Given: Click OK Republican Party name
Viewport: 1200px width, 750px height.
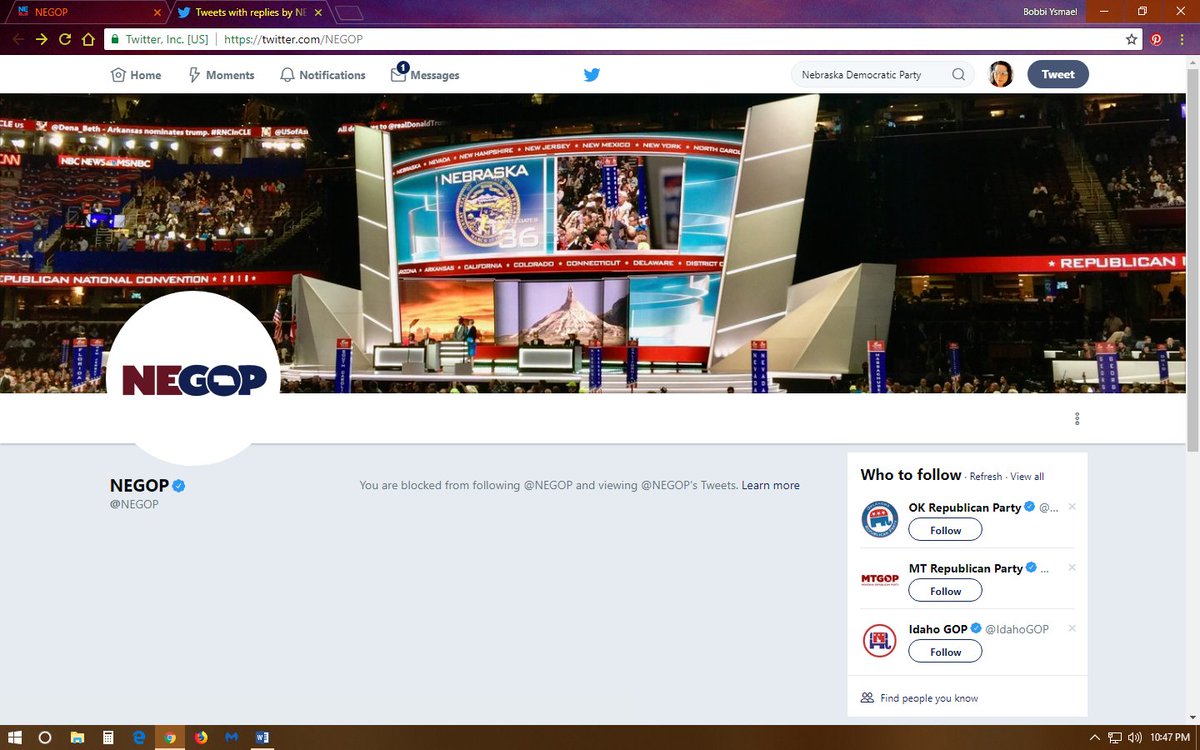Looking at the screenshot, I should 965,508.
